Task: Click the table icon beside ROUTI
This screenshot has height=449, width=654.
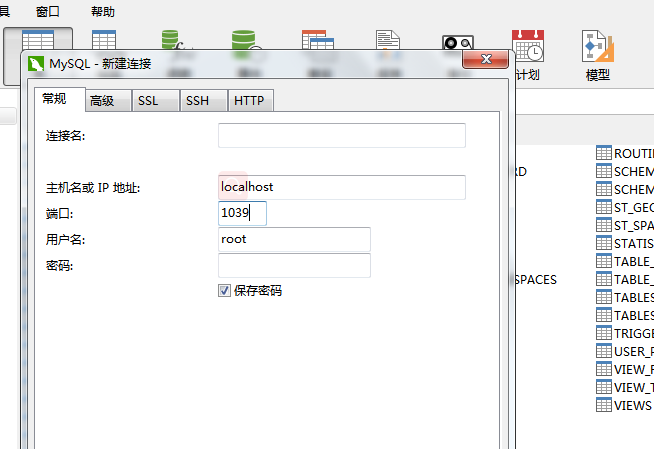Action: coord(604,153)
